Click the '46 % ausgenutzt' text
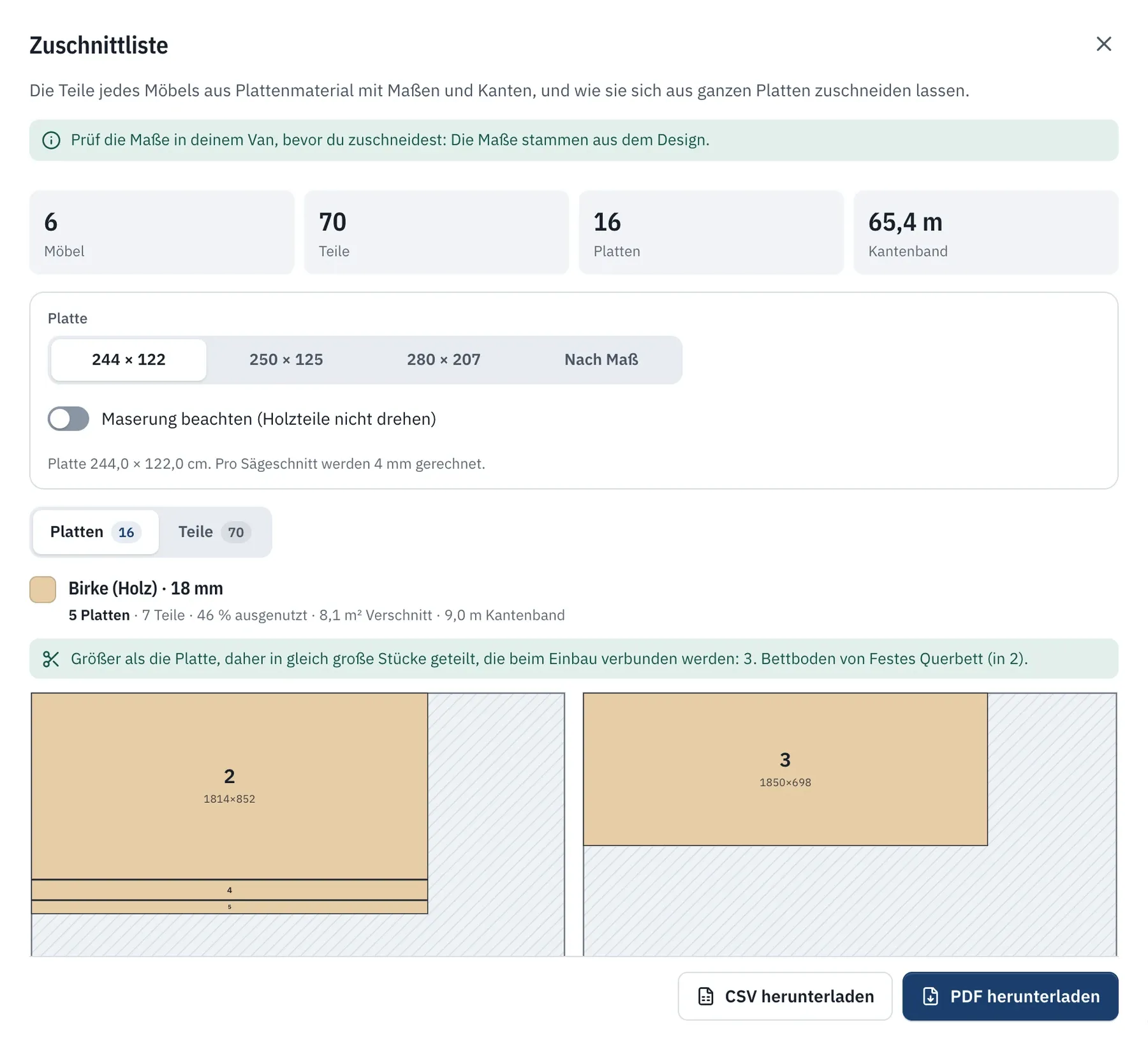 pos(252,615)
